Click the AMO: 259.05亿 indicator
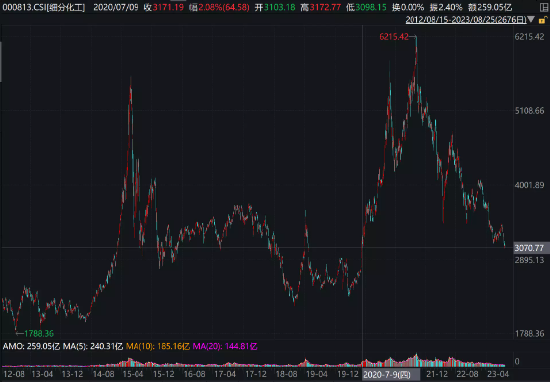The image size is (550, 383). [31, 347]
